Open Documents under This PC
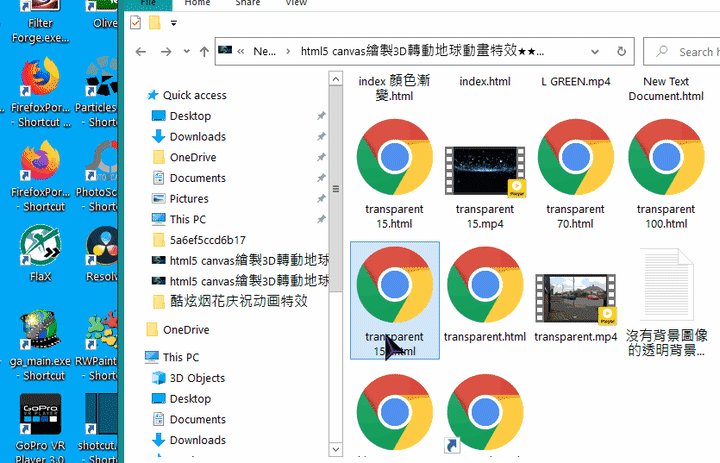Image resolution: width=720 pixels, height=463 pixels. (197, 419)
